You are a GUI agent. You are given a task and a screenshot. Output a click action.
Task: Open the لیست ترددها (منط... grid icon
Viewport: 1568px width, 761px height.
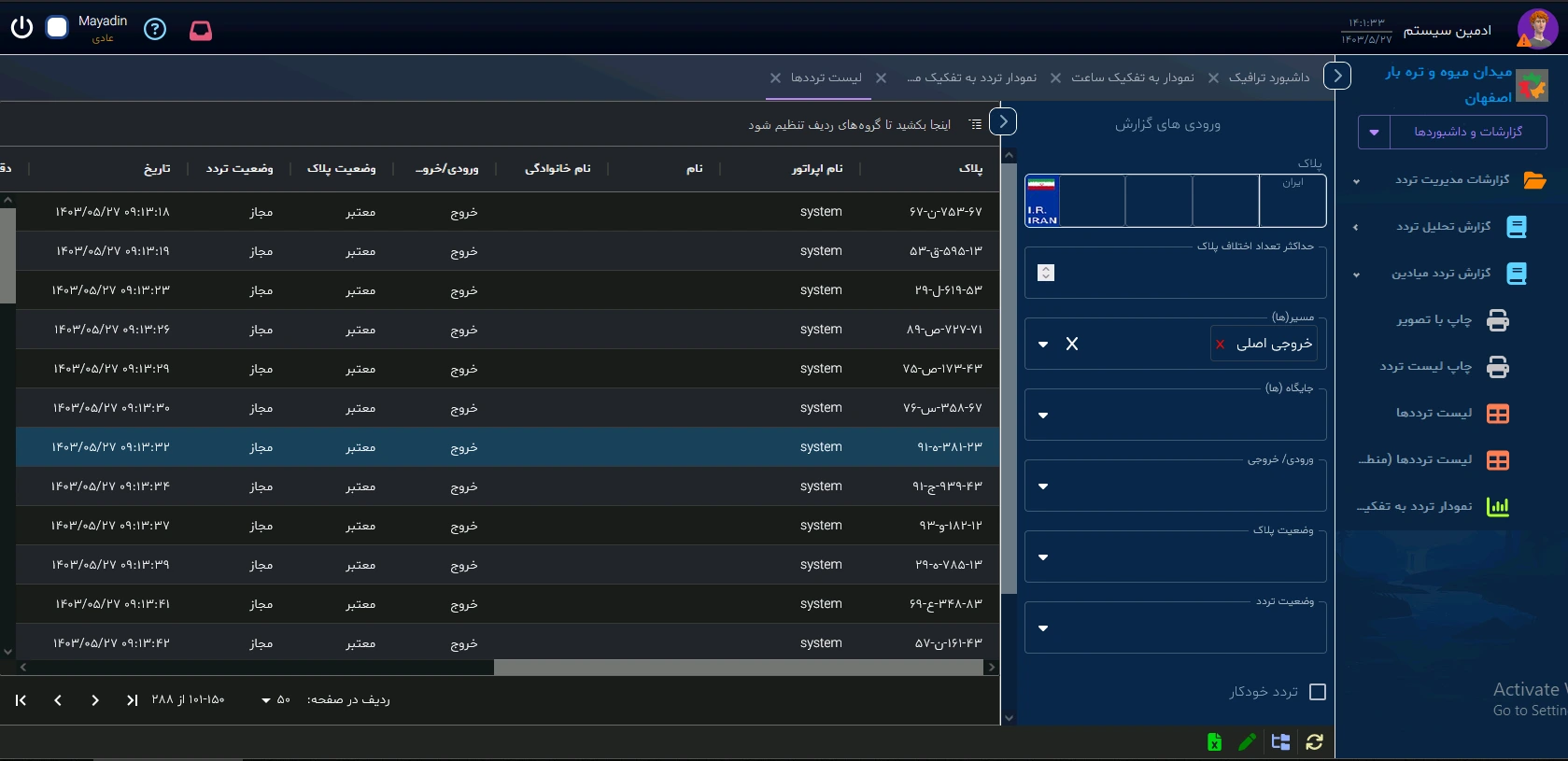point(1498,460)
